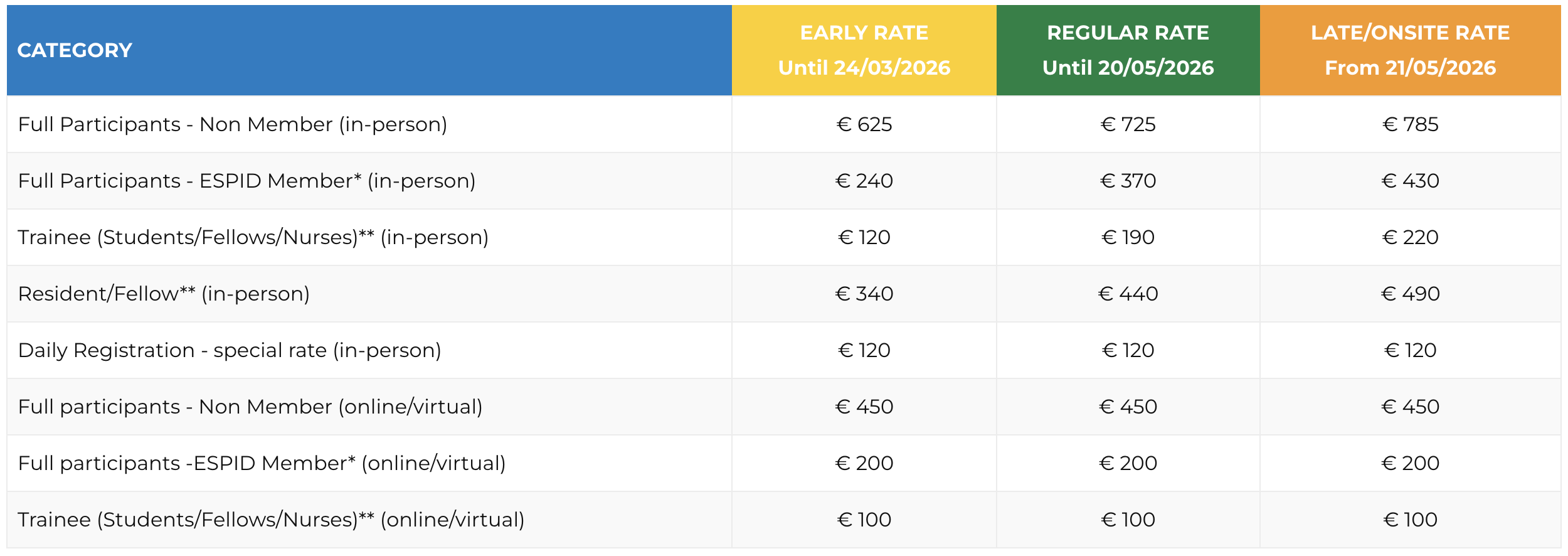Click the € 430 late rate cell

pos(1410,181)
